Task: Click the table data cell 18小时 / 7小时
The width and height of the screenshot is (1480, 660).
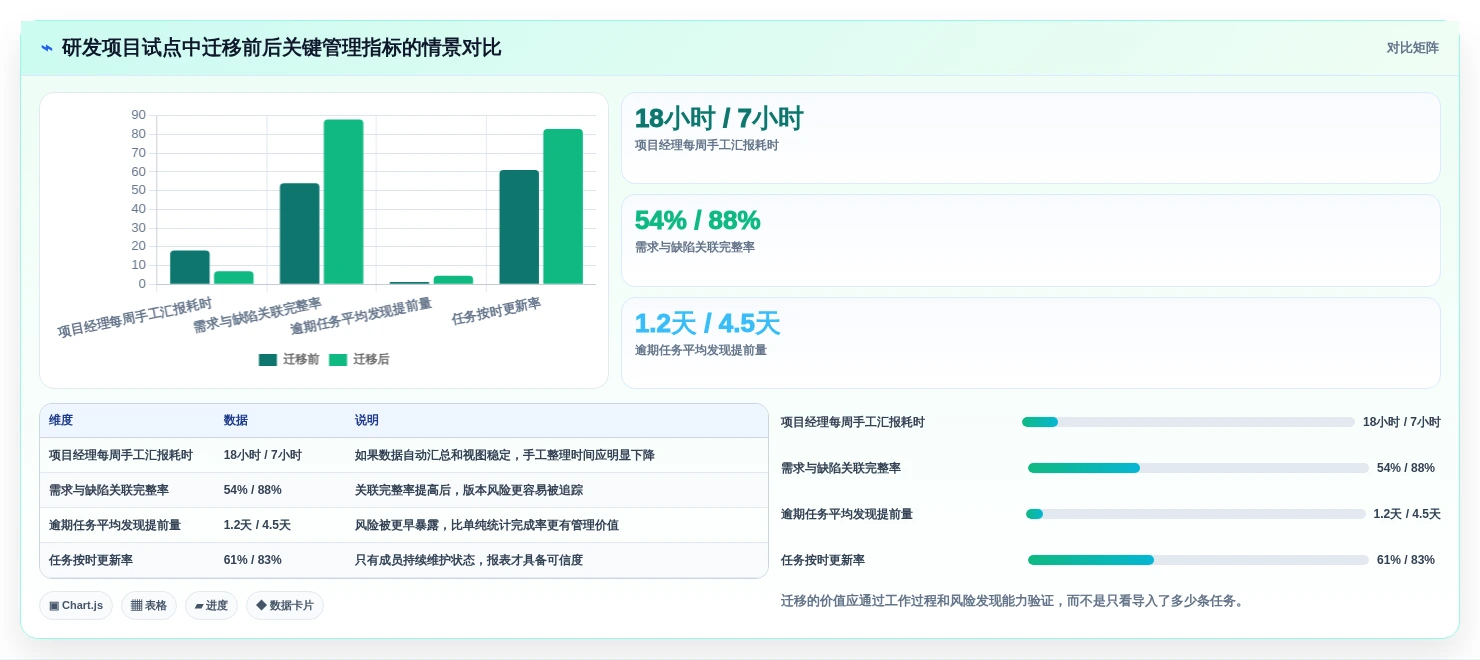Action: point(263,455)
